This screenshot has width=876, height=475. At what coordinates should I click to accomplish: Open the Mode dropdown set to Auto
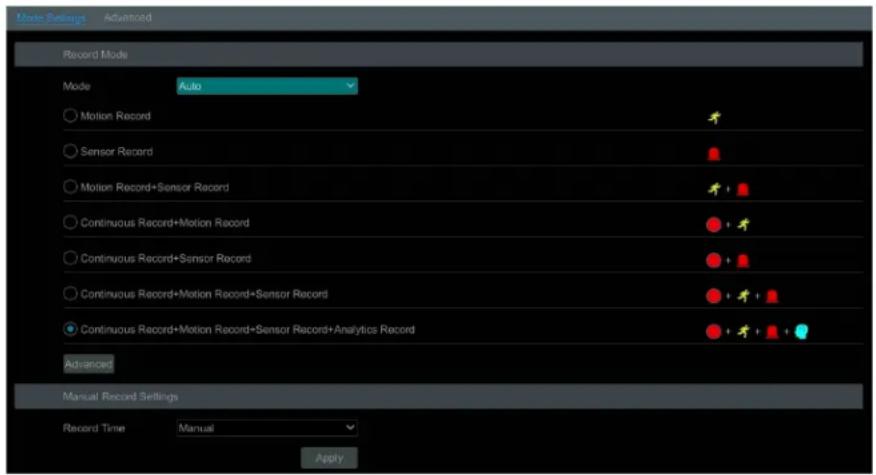point(267,86)
